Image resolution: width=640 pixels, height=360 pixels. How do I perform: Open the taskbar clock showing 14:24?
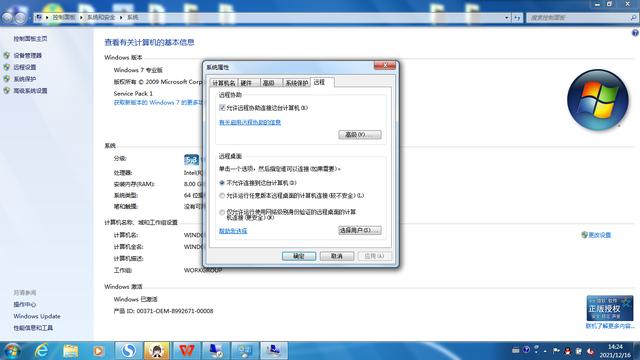click(615, 351)
